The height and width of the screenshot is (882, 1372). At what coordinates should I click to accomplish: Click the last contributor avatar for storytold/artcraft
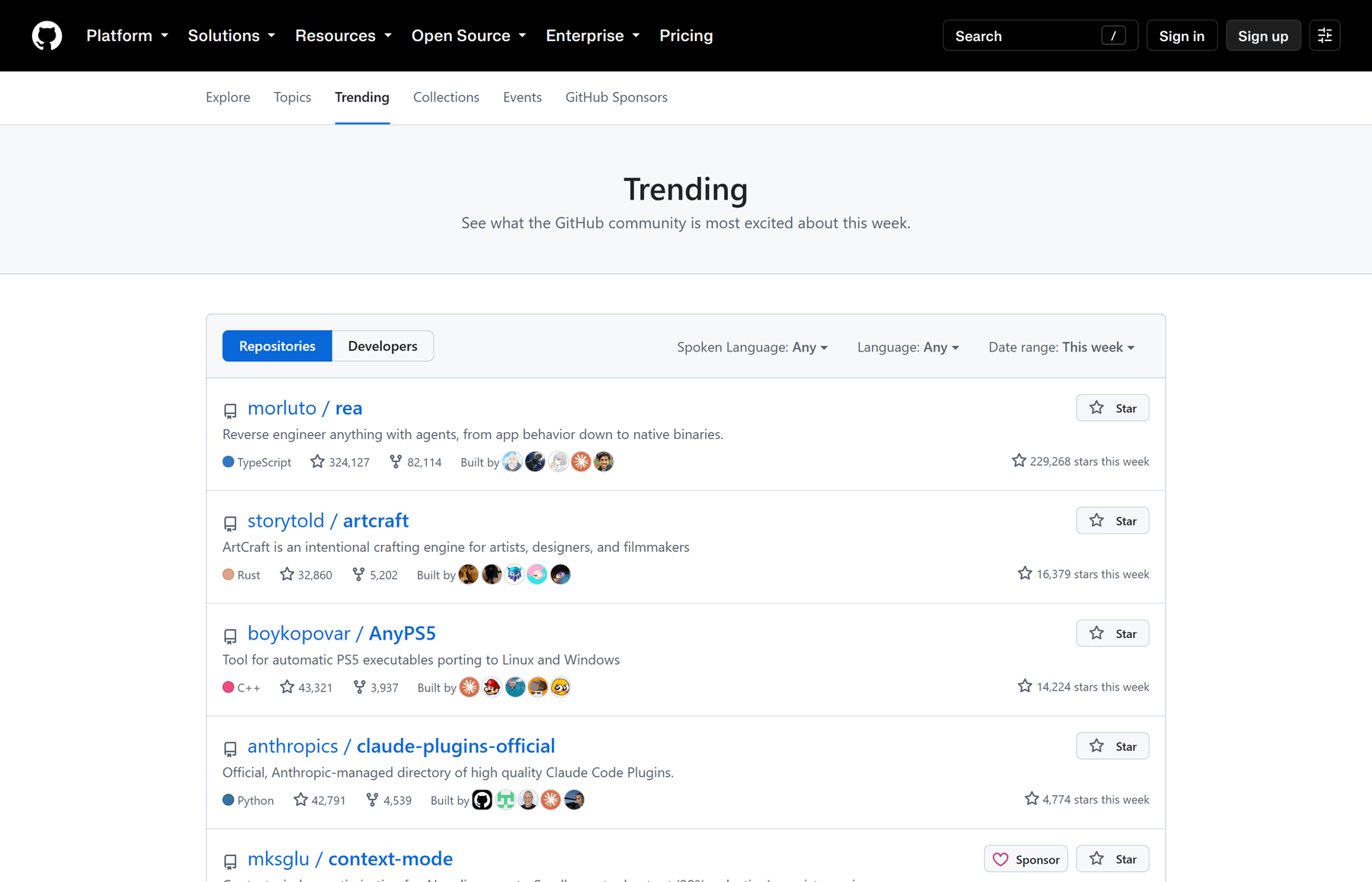click(x=560, y=575)
